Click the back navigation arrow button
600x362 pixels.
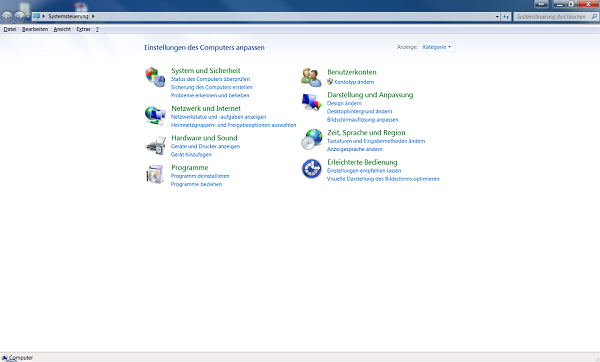click(x=7, y=16)
